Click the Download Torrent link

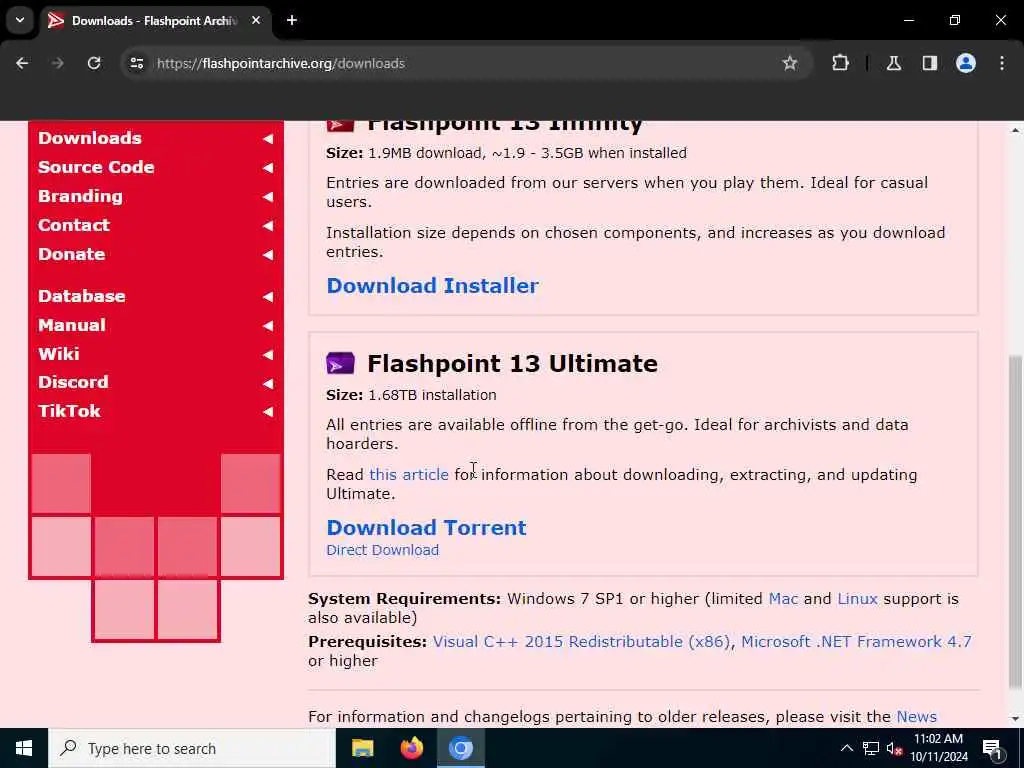[426, 527]
